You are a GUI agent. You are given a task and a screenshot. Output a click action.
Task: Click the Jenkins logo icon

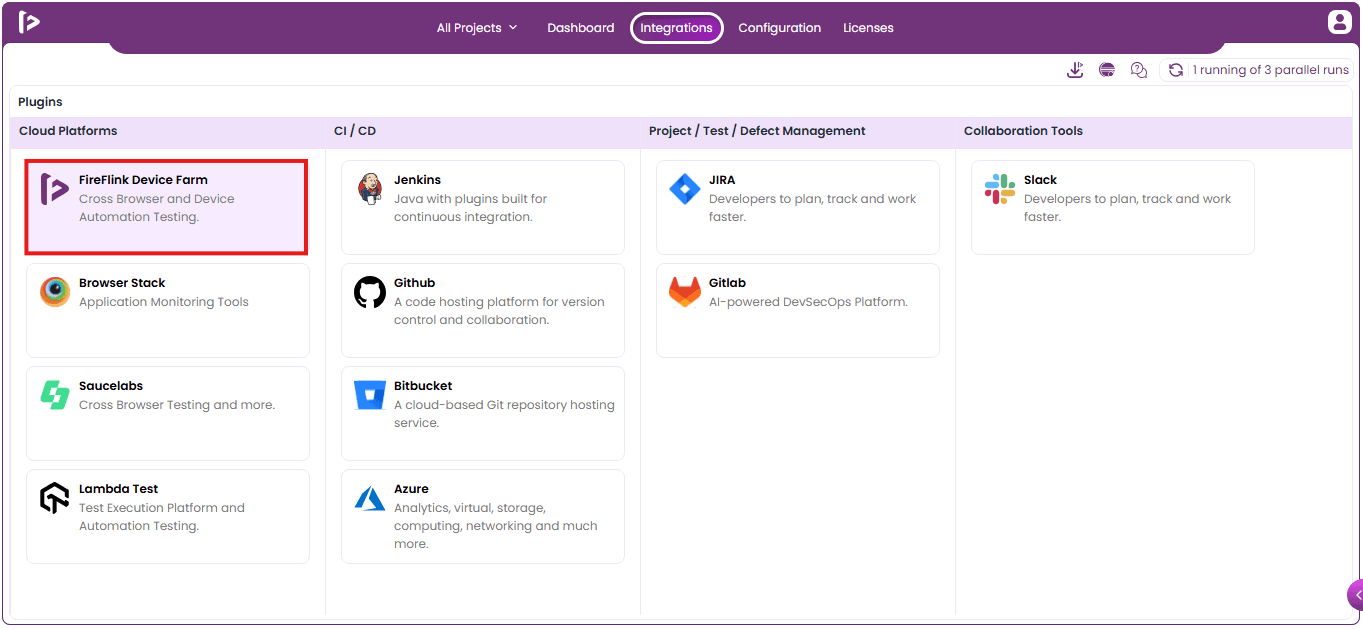(370, 189)
